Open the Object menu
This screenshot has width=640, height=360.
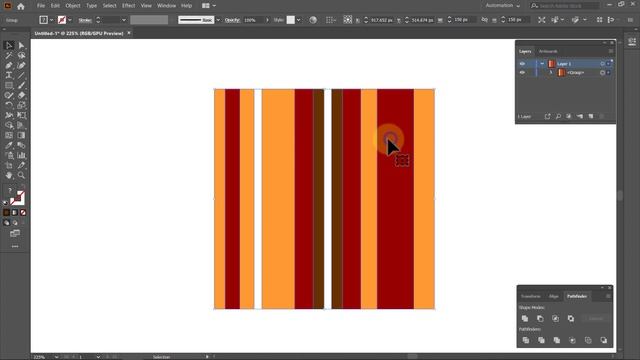[x=73, y=6]
